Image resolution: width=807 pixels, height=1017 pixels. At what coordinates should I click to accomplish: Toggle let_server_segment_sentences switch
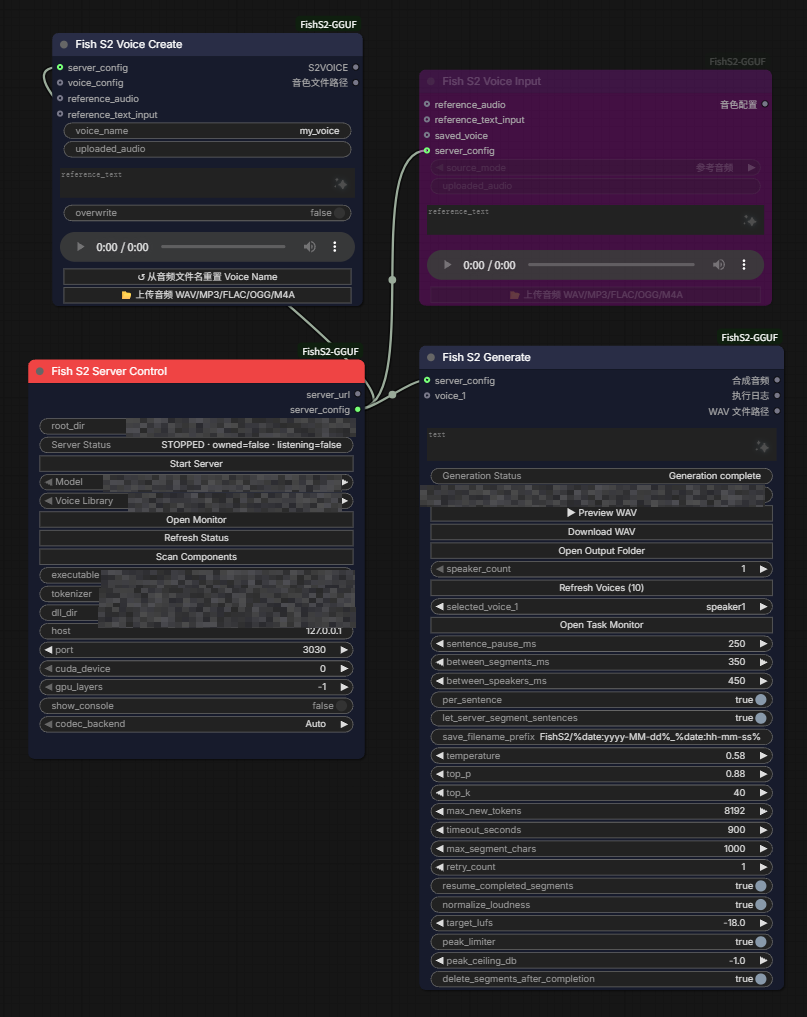point(761,718)
